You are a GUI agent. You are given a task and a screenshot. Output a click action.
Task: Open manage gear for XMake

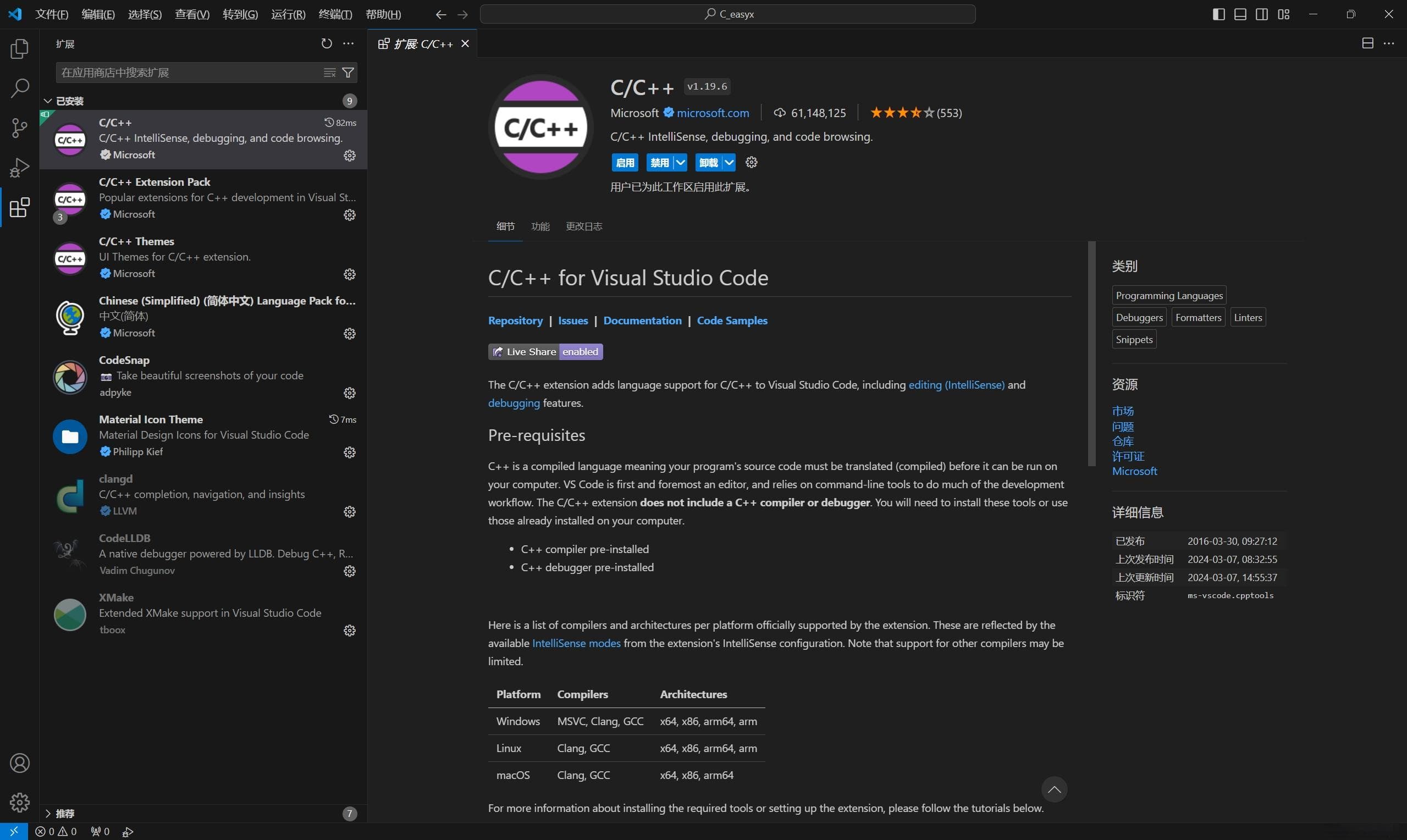350,631
